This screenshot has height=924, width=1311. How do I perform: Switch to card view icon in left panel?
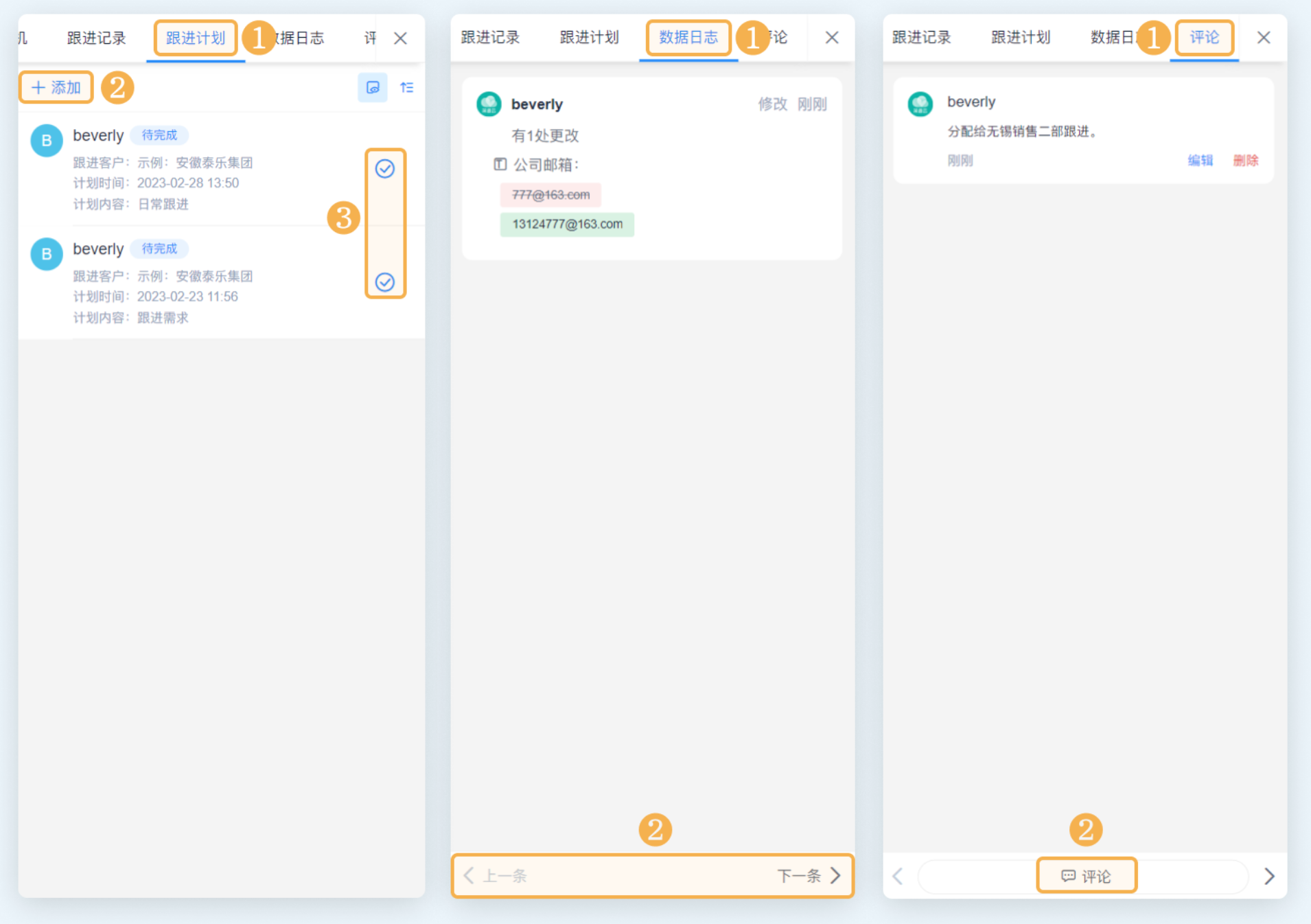pos(373,87)
